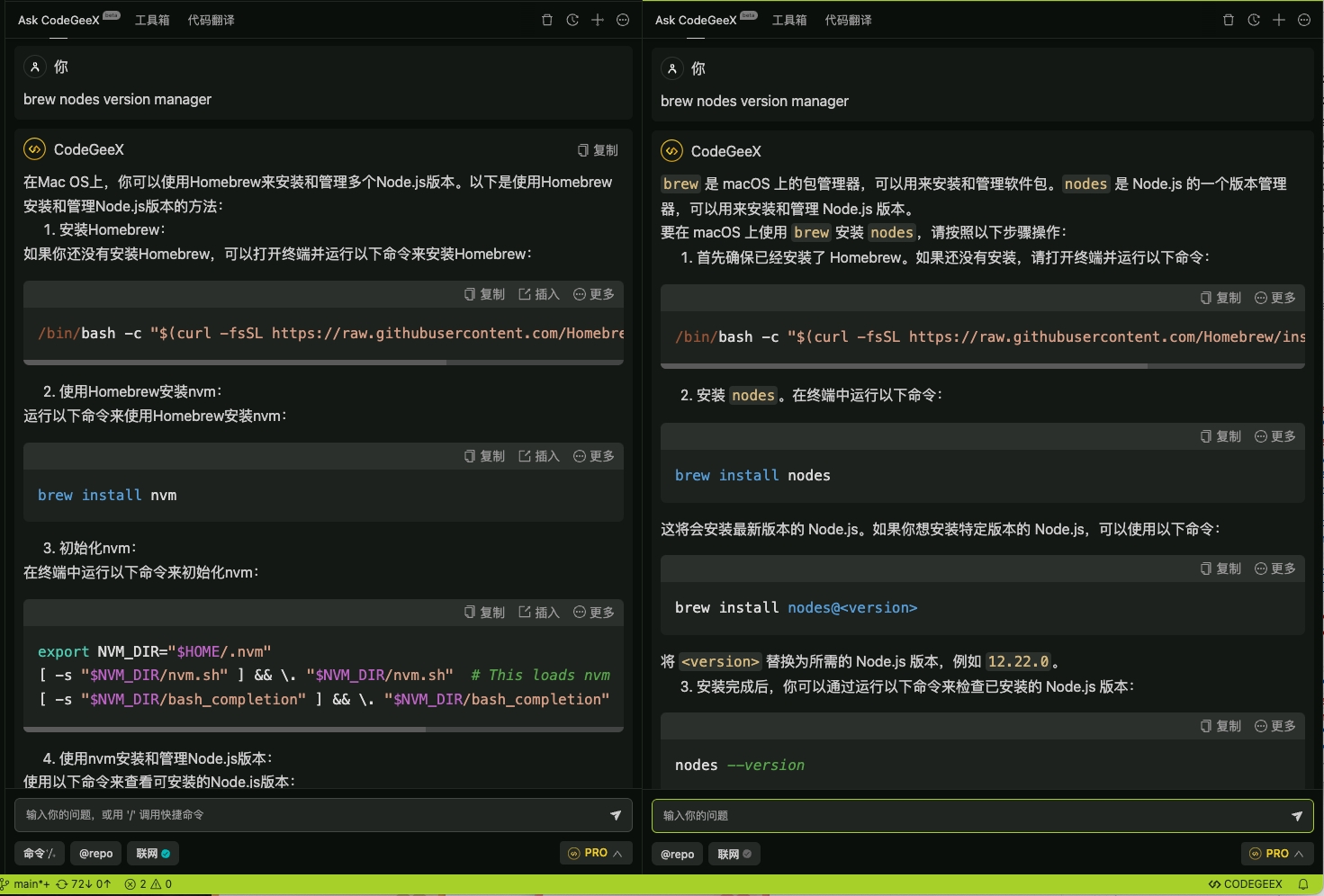Image resolution: width=1324 pixels, height=896 pixels.
Task: Click 'brew nodes version manager' message in left panel
Action: [x=117, y=99]
